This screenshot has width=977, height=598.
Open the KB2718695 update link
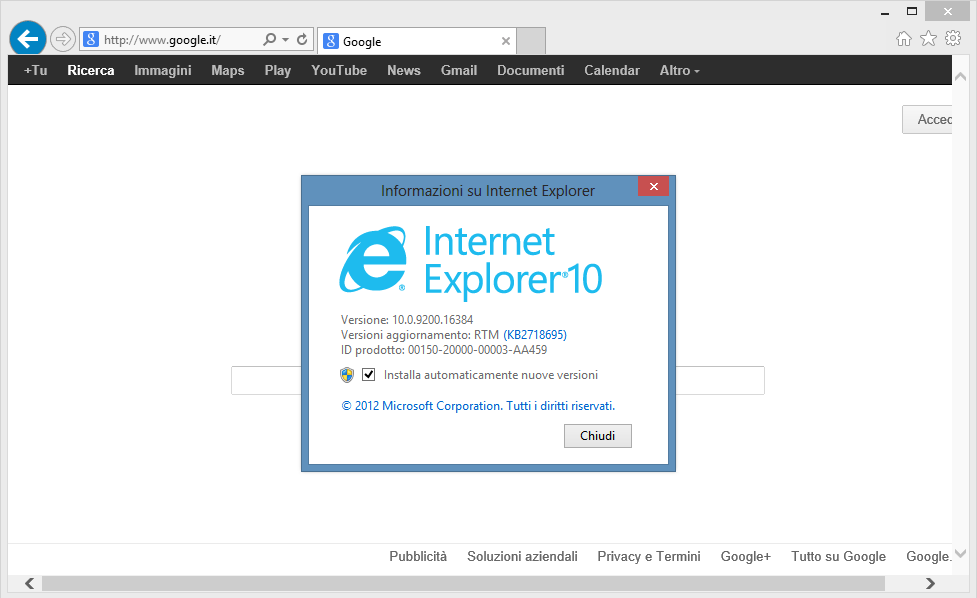coord(535,335)
